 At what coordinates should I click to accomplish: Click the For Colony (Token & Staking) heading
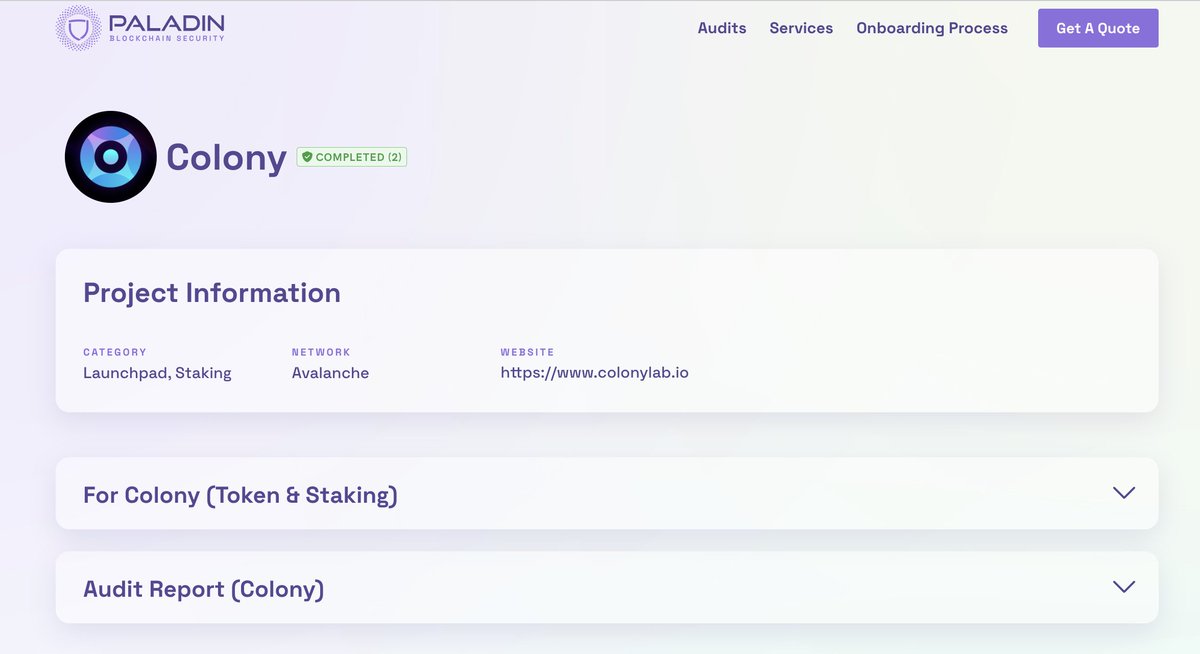click(x=240, y=495)
